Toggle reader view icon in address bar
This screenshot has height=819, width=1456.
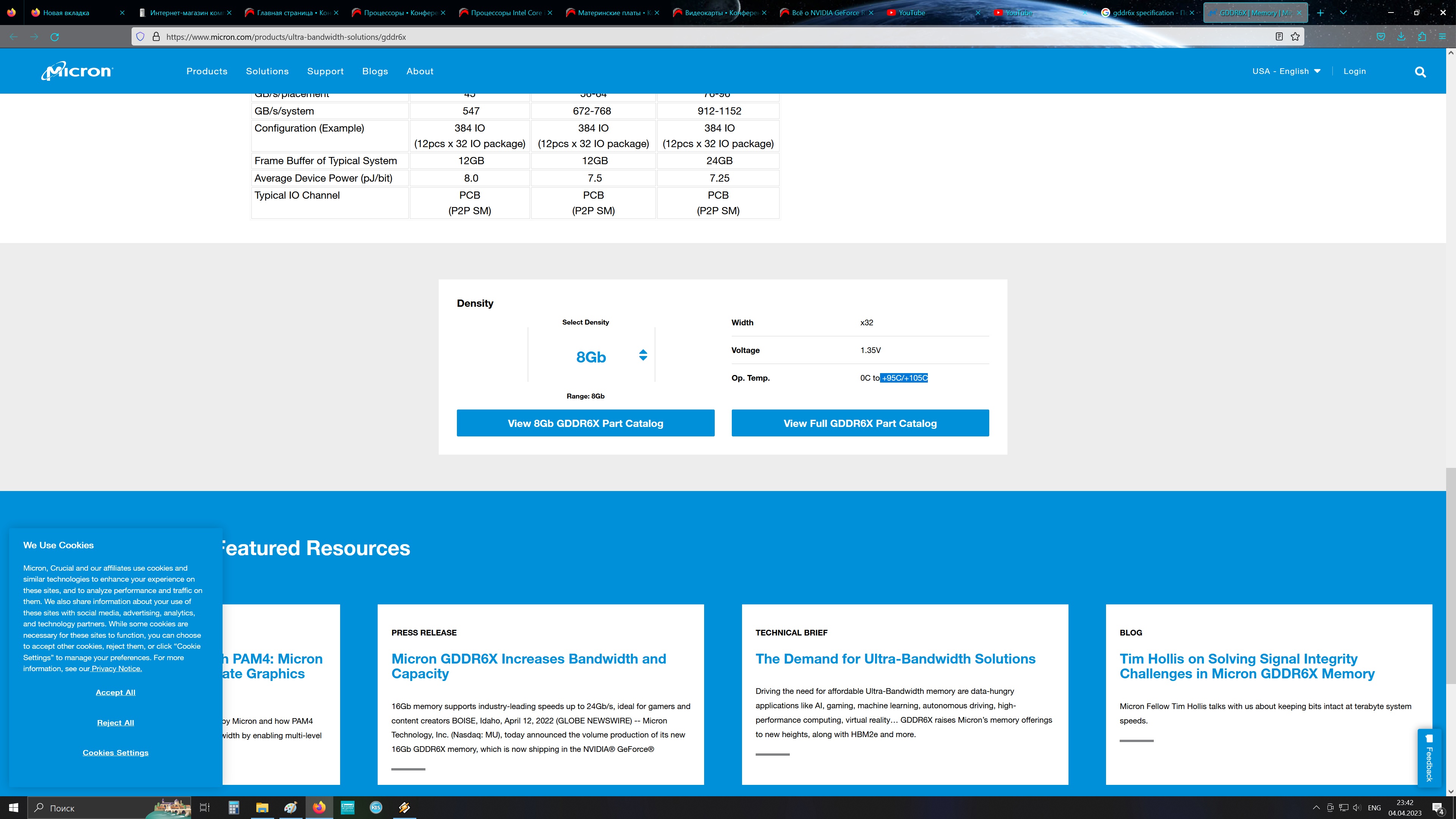coord(1279,37)
